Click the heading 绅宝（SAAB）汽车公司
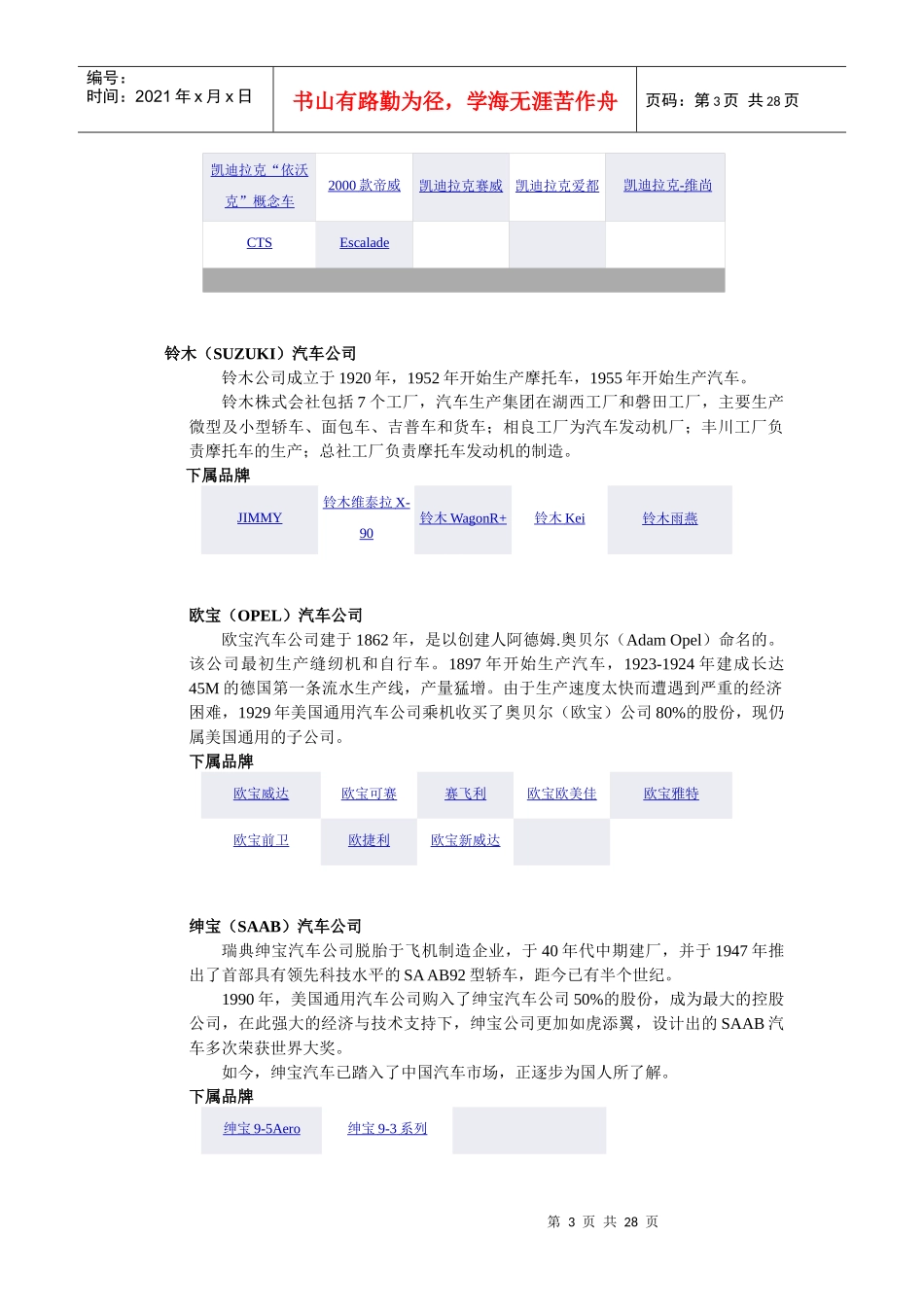This screenshot has height=1307, width=924. click(275, 927)
